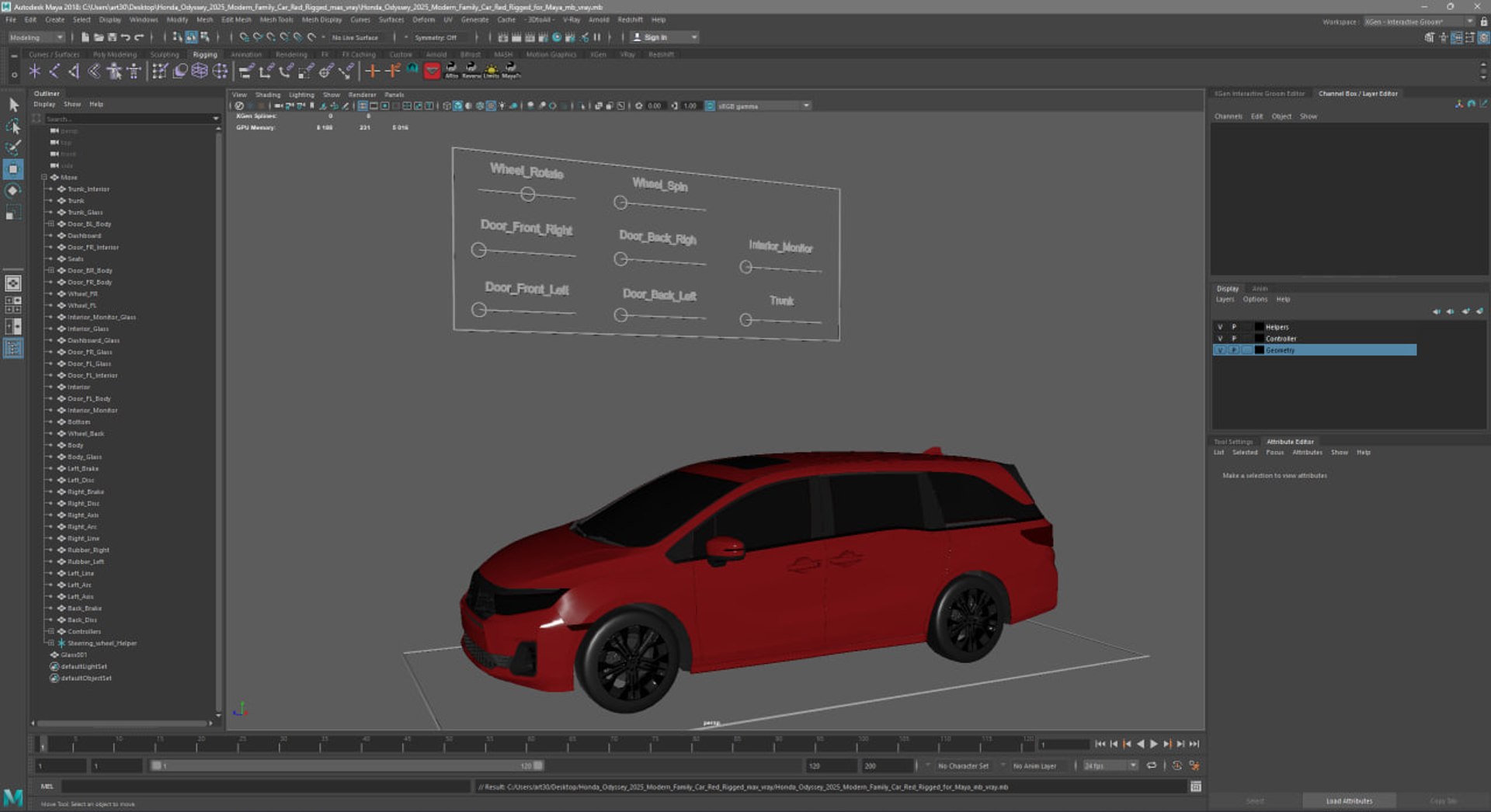Screen dimensions: 1491x812
Task: Choose the Paint selection tool
Action: (x=13, y=147)
